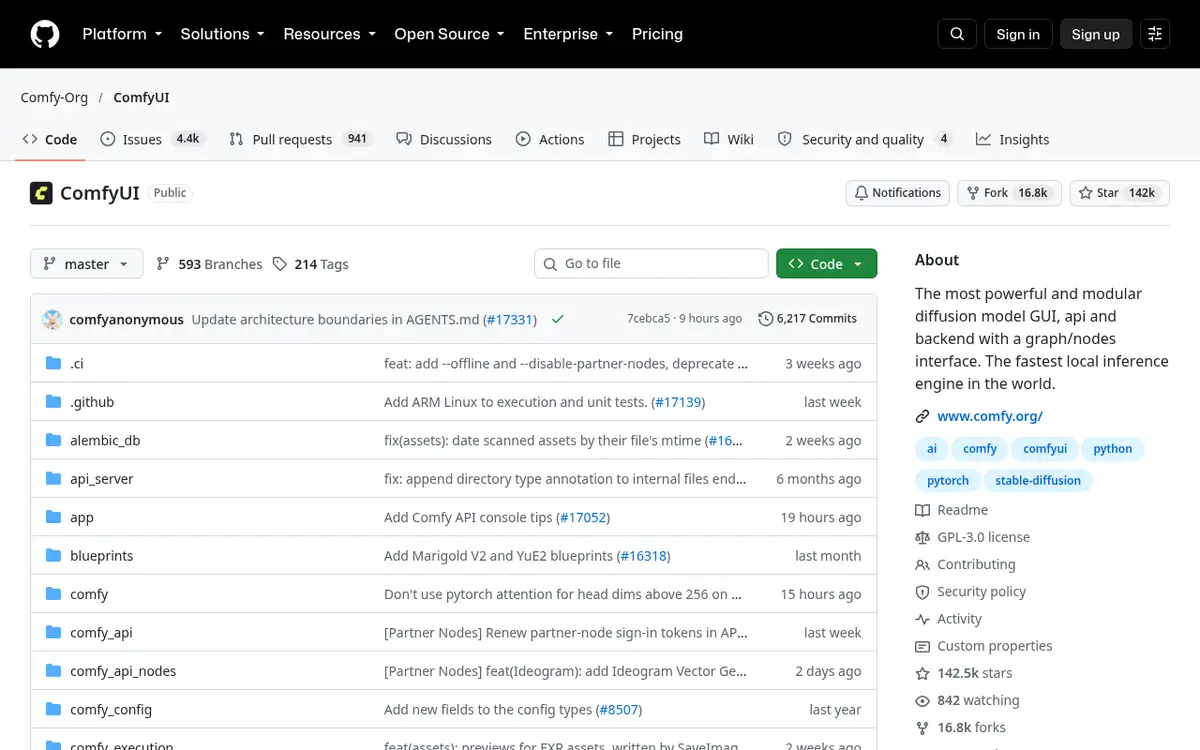Open the Pricing page
This screenshot has width=1200, height=750.
point(657,34)
